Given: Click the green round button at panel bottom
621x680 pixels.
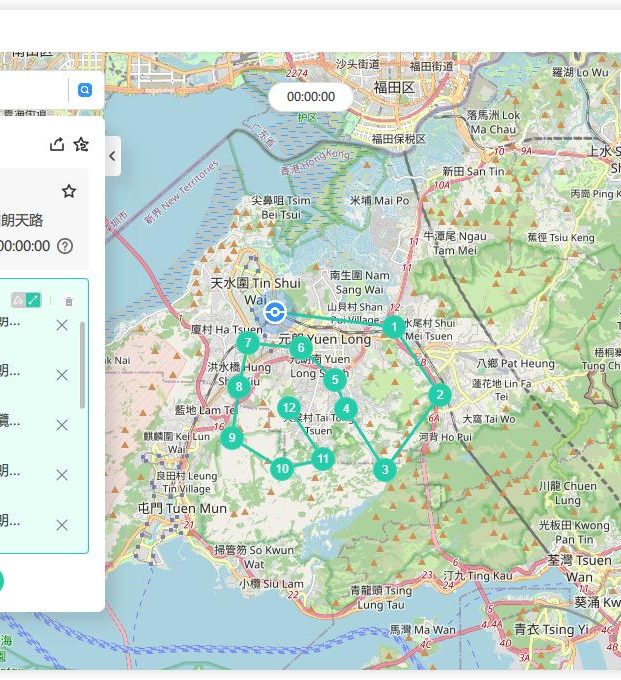Looking at the screenshot, I should pos(1,581).
